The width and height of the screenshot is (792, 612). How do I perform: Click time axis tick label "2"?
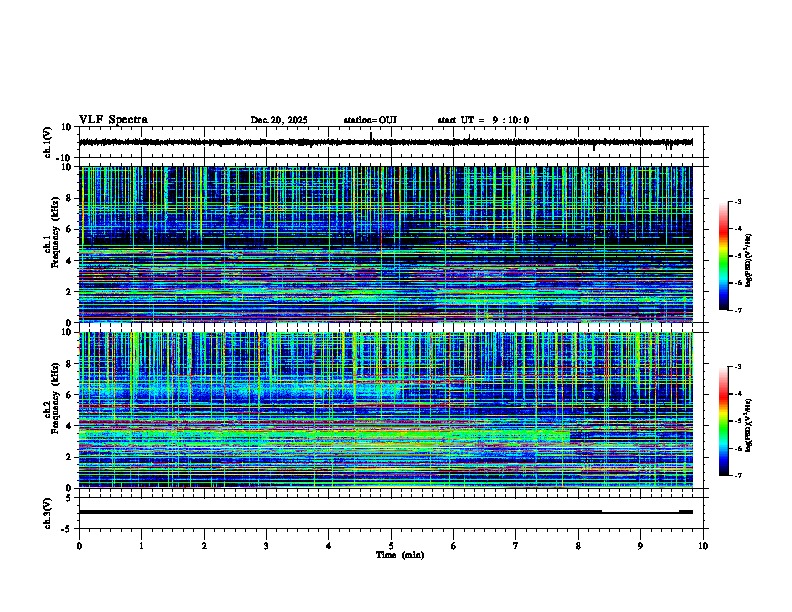tap(204, 546)
